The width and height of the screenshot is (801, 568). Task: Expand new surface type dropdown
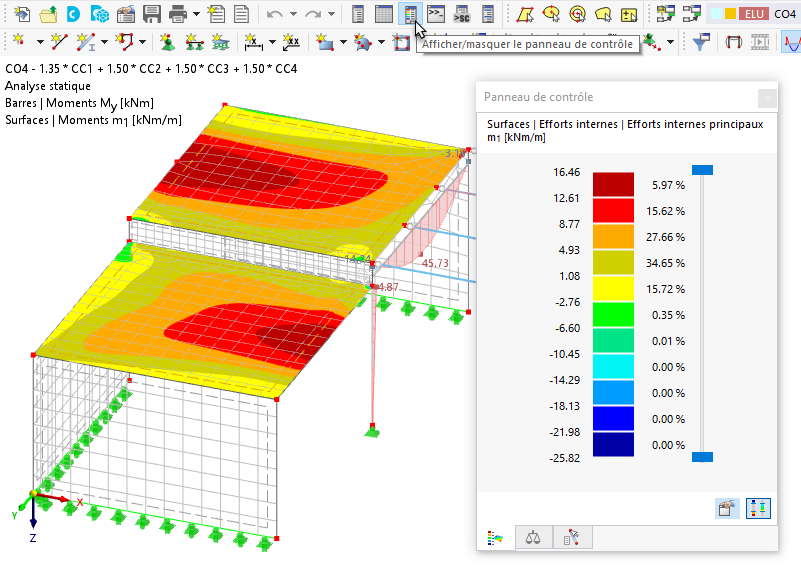tap(343, 42)
